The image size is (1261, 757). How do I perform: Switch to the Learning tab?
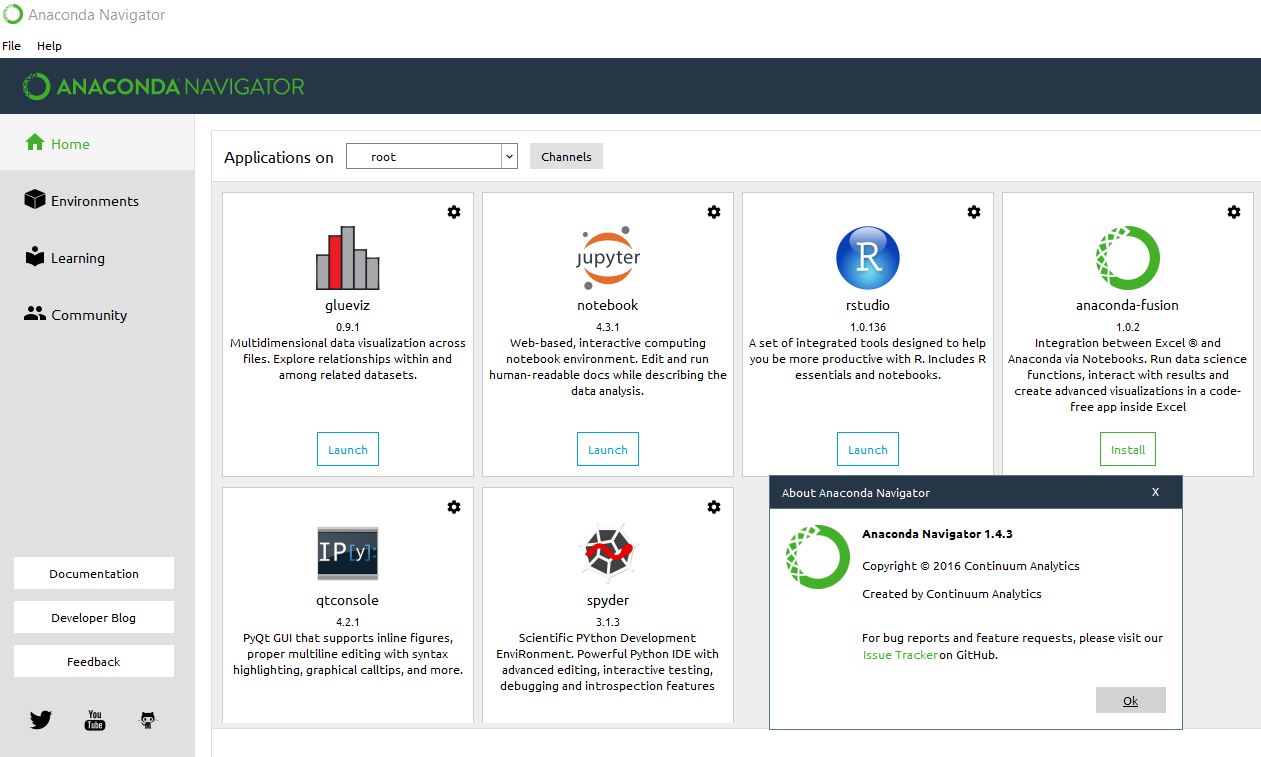point(97,257)
